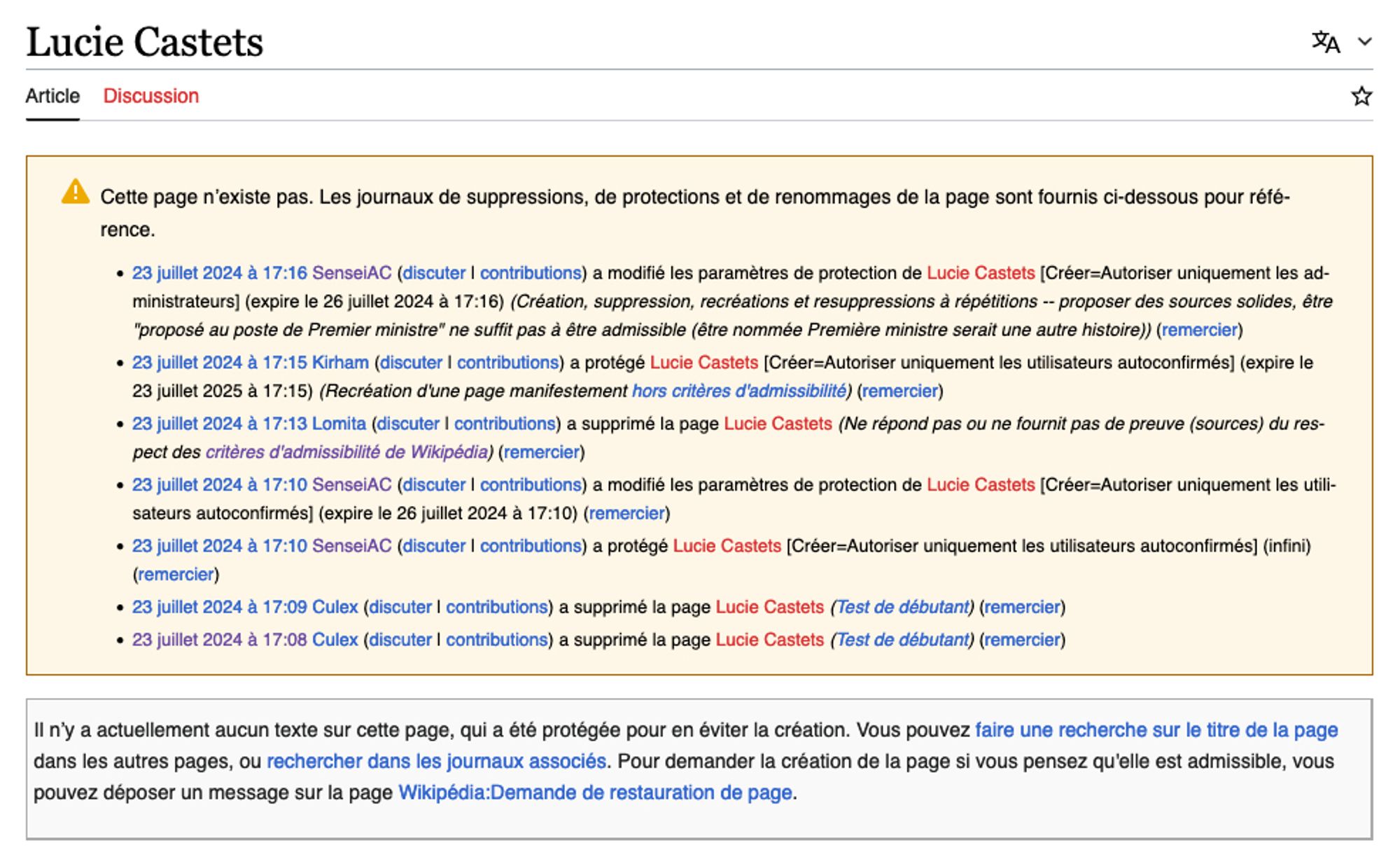This screenshot has width=1400, height=866.
Task: Open faire une recherche sur le titre link
Action: point(1156,730)
